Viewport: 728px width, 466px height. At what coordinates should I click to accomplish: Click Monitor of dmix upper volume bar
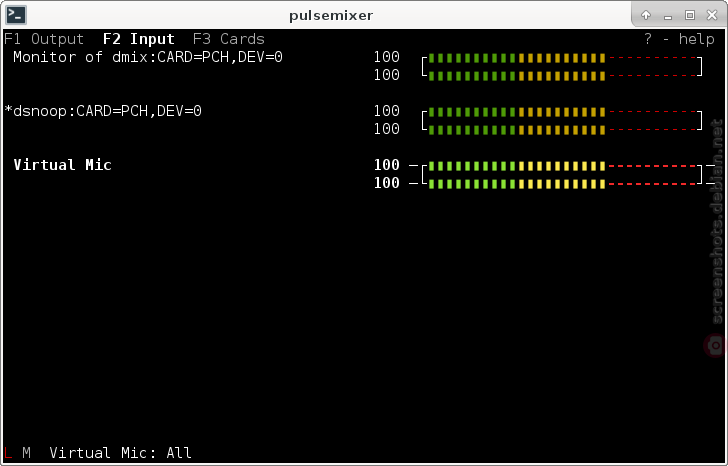[562, 58]
